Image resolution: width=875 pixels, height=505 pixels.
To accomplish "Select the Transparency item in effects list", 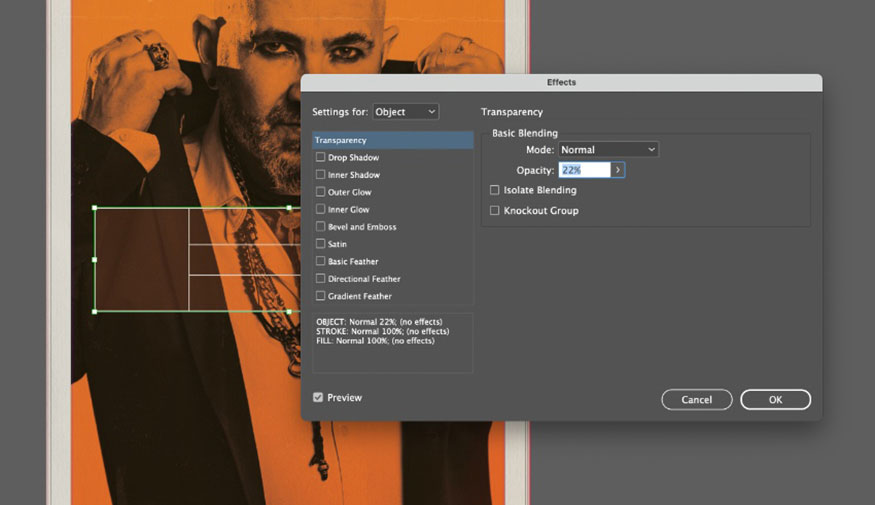I will click(393, 140).
